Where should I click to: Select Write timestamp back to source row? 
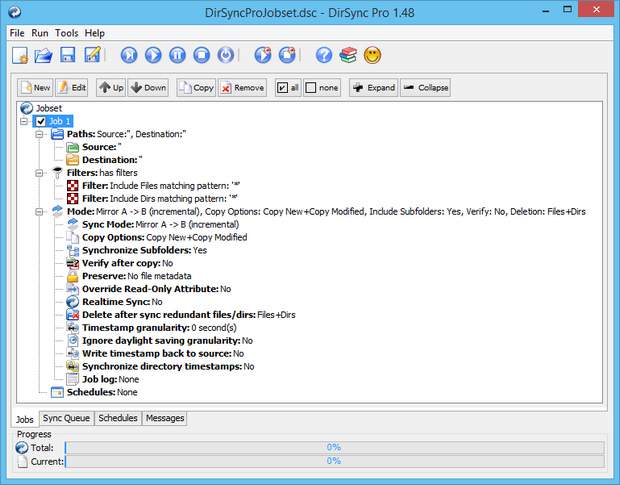[x=155, y=354]
